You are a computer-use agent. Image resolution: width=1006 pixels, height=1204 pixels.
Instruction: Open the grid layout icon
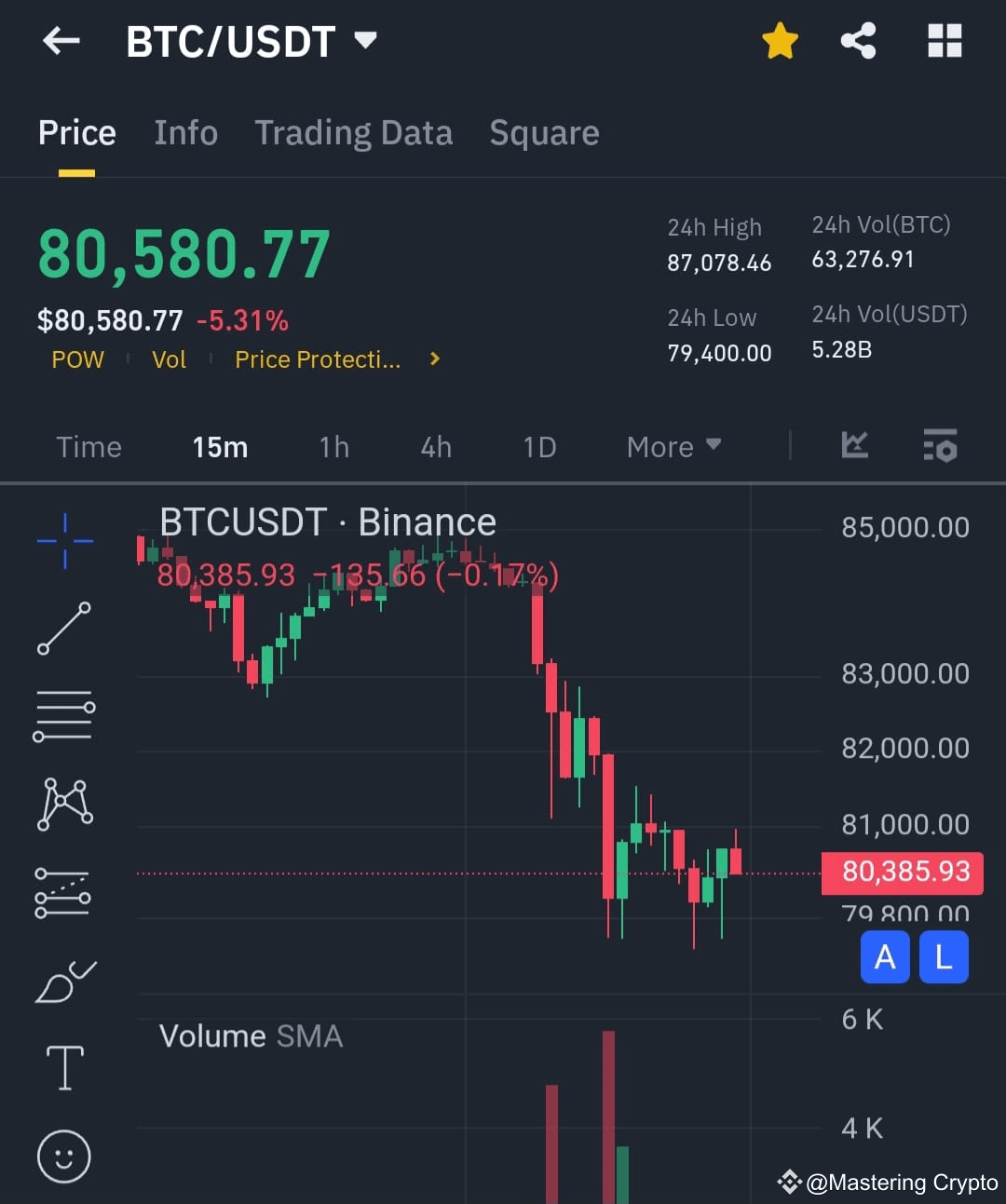coord(945,41)
